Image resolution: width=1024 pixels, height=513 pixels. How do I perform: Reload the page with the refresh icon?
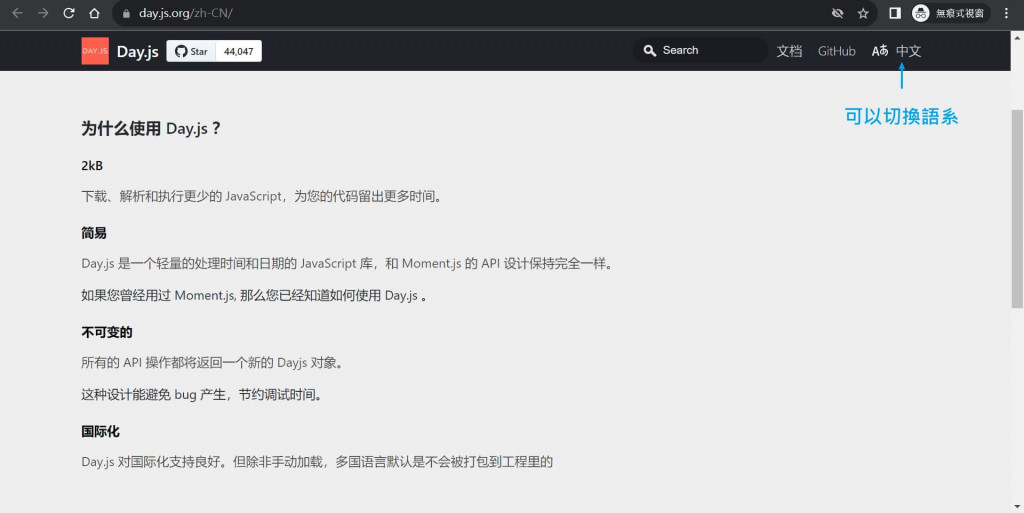click(x=69, y=13)
